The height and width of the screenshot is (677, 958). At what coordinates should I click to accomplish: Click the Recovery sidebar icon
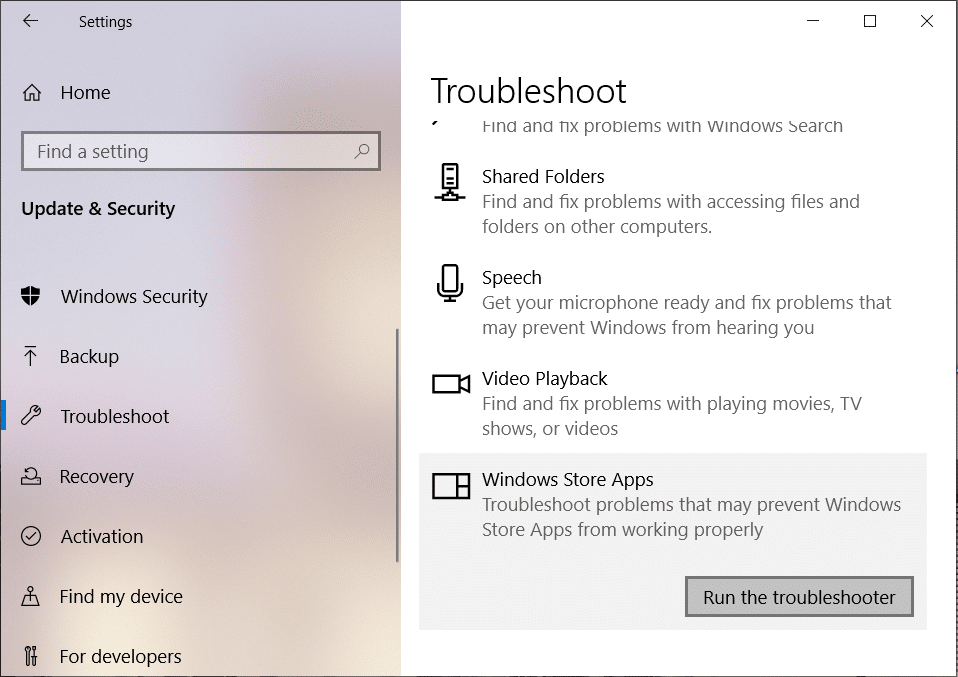tap(30, 476)
